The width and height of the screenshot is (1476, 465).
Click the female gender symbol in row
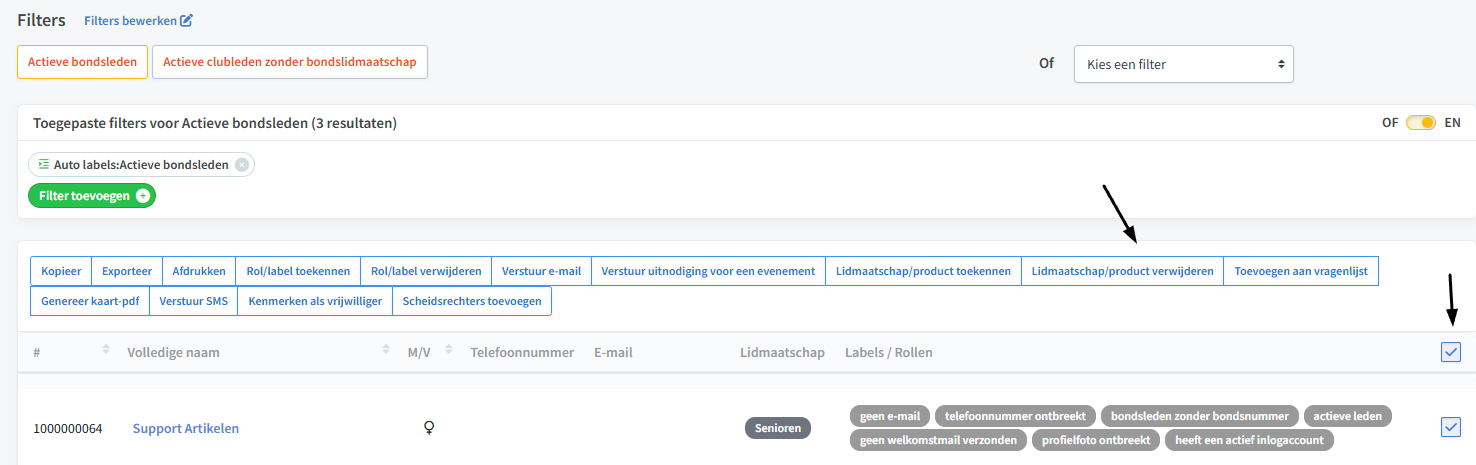click(430, 428)
